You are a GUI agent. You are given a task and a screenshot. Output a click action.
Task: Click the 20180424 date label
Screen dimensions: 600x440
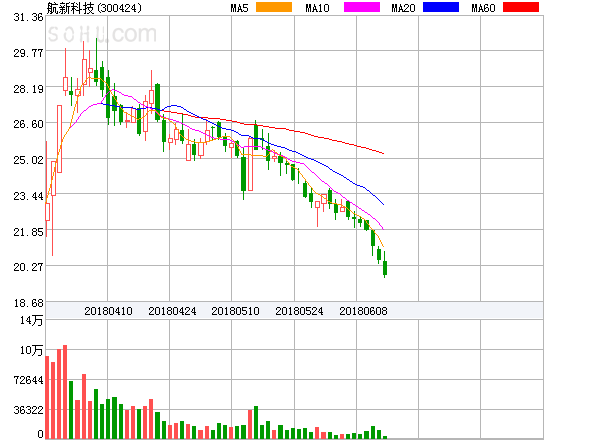172,311
